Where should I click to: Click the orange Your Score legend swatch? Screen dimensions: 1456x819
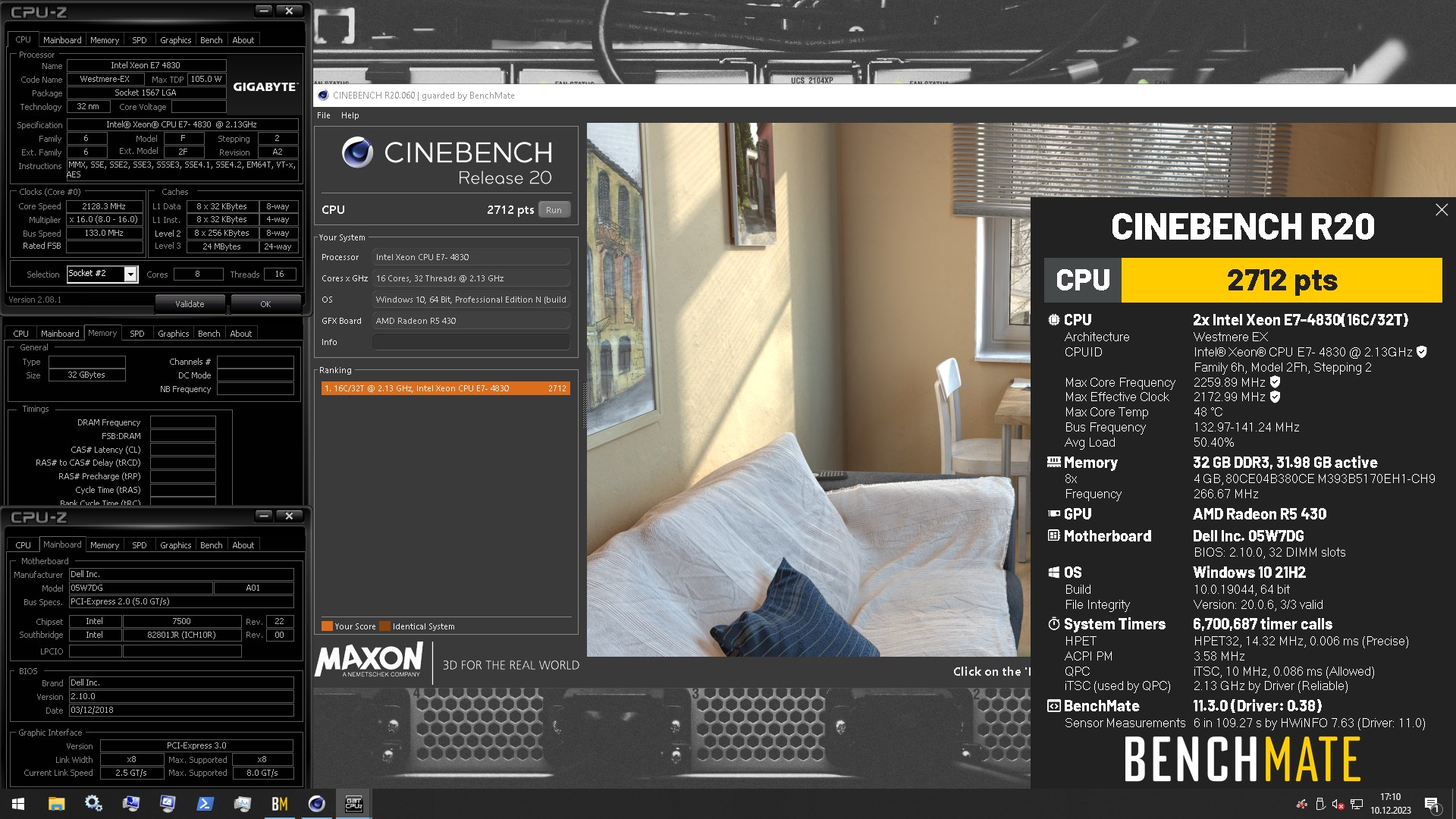pos(327,626)
